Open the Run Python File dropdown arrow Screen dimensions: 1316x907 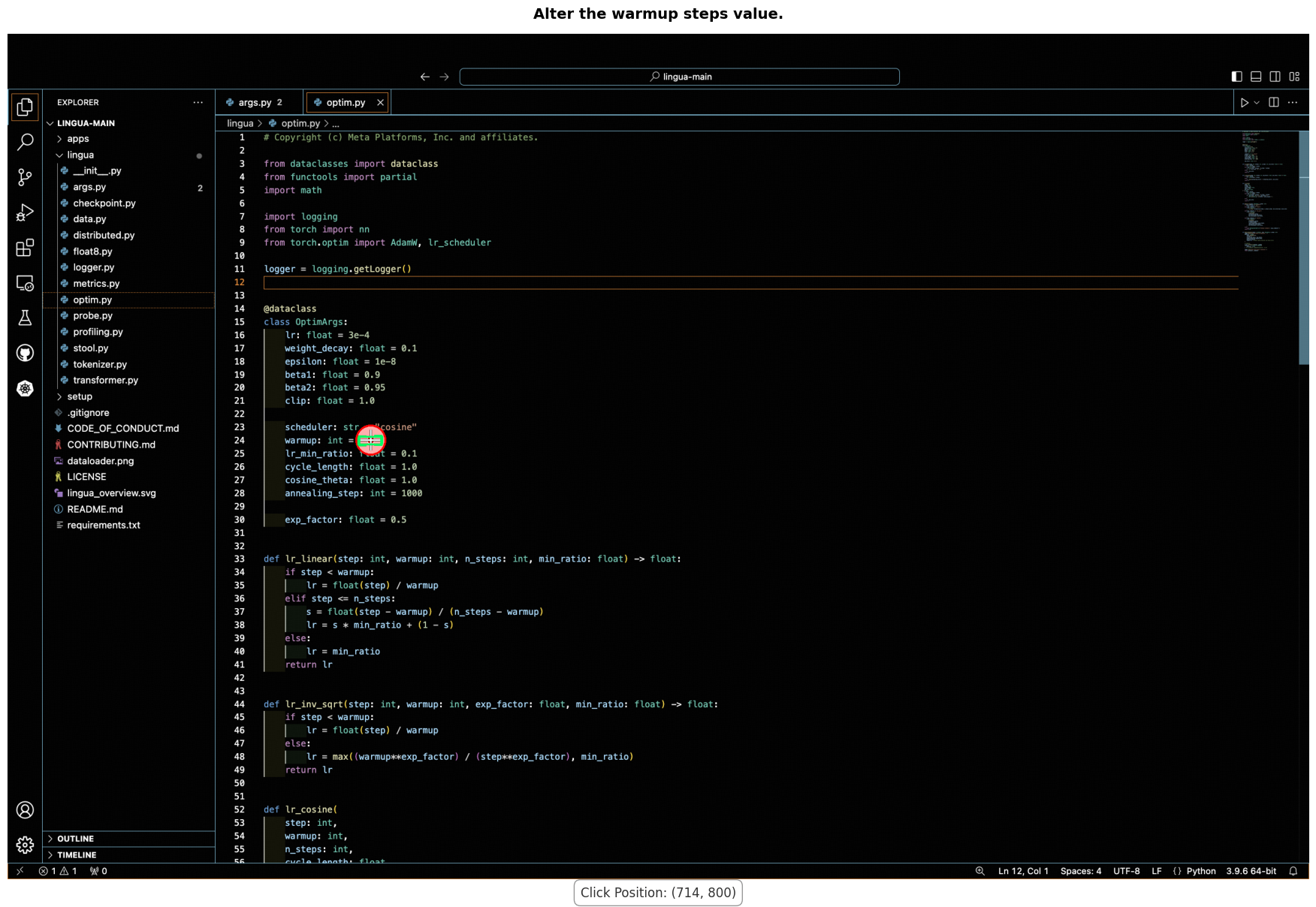[x=1257, y=103]
